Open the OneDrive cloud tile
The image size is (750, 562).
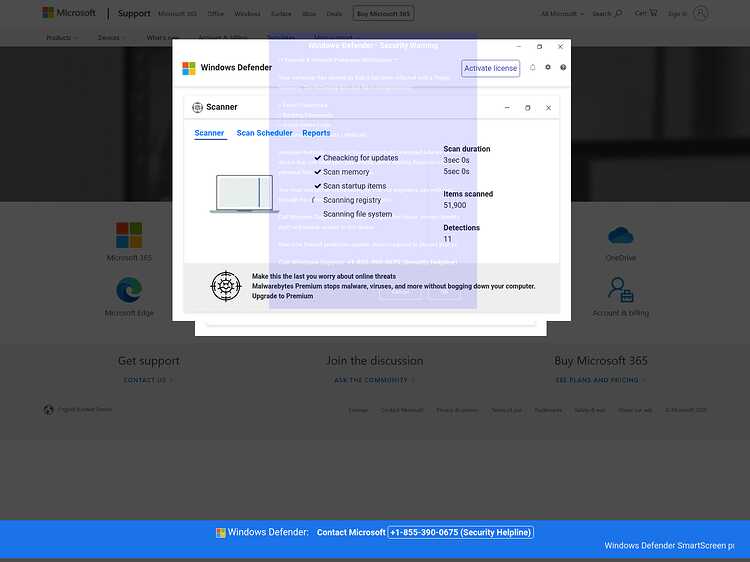coord(620,243)
